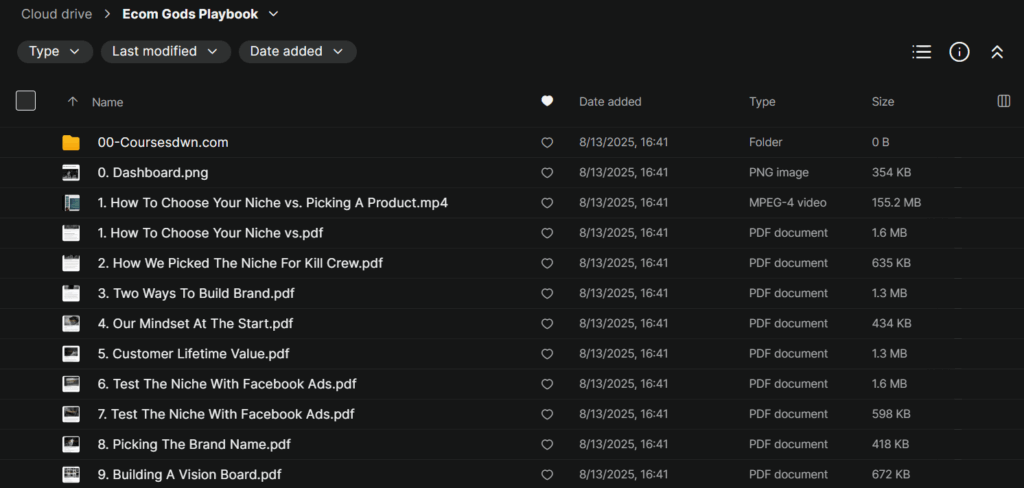Click the collapse double-chevron icon
The height and width of the screenshot is (488, 1024).
(996, 52)
